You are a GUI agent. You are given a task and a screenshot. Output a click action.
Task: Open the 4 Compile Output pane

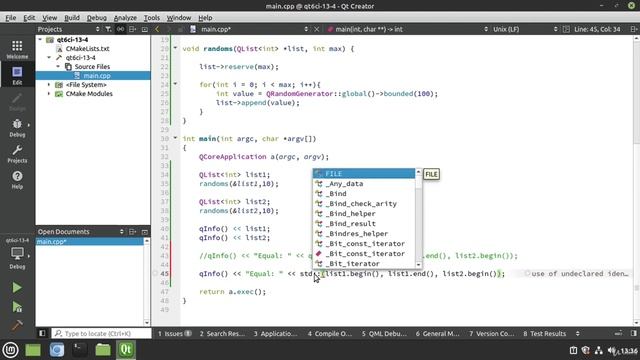(x=329, y=333)
